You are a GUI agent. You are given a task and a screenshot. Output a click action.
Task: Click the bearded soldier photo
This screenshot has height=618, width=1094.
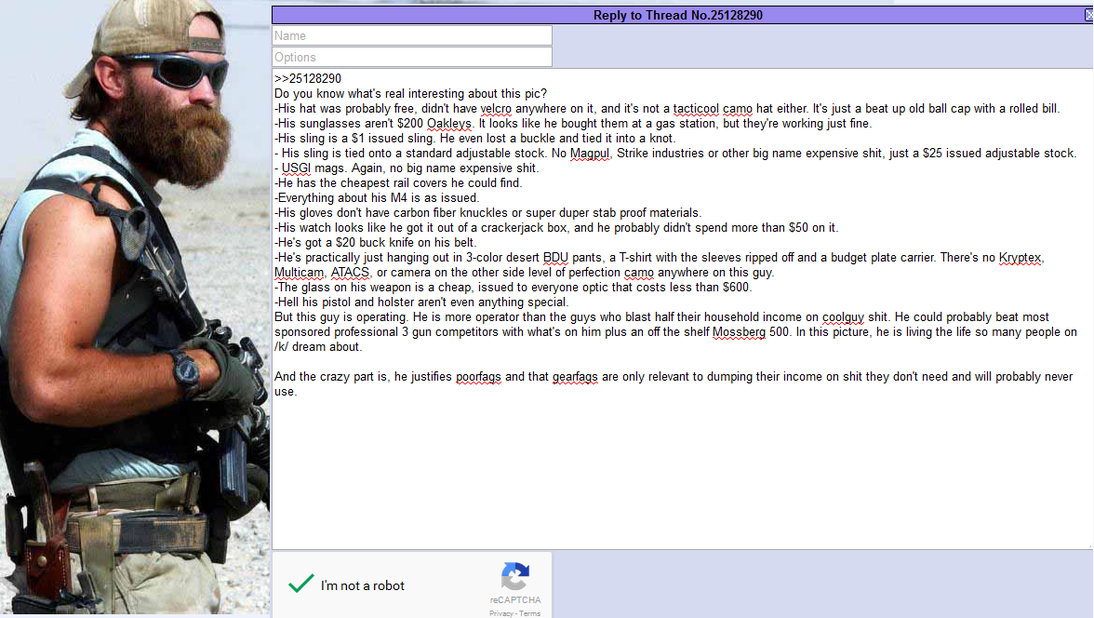[x=135, y=307]
